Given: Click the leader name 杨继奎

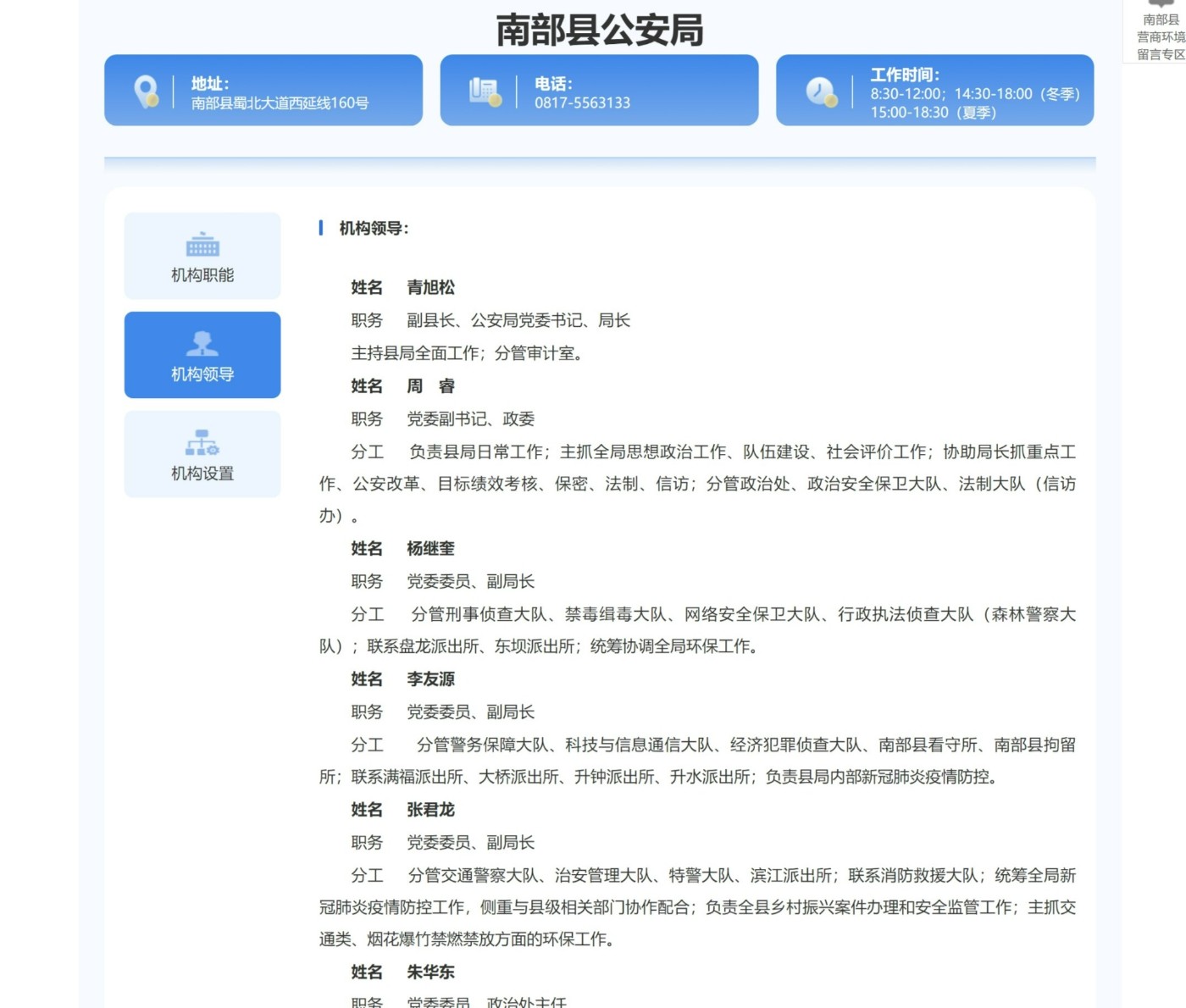Looking at the screenshot, I should (430, 548).
